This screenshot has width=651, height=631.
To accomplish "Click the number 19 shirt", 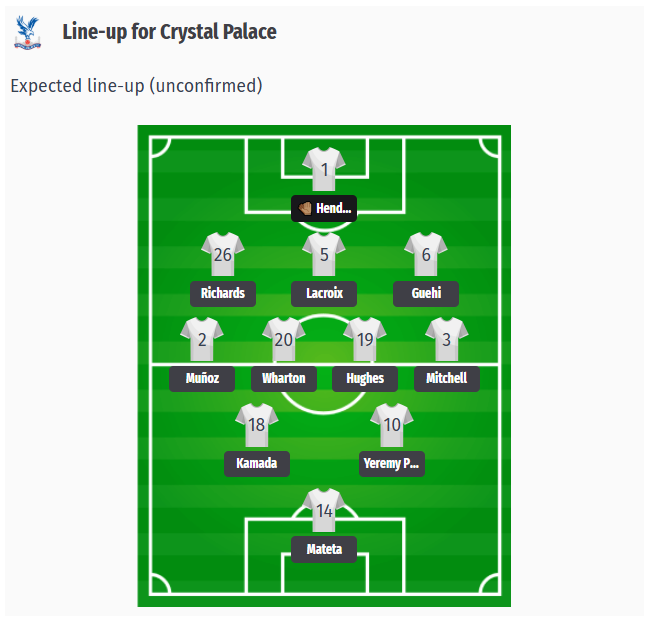I will (365, 339).
